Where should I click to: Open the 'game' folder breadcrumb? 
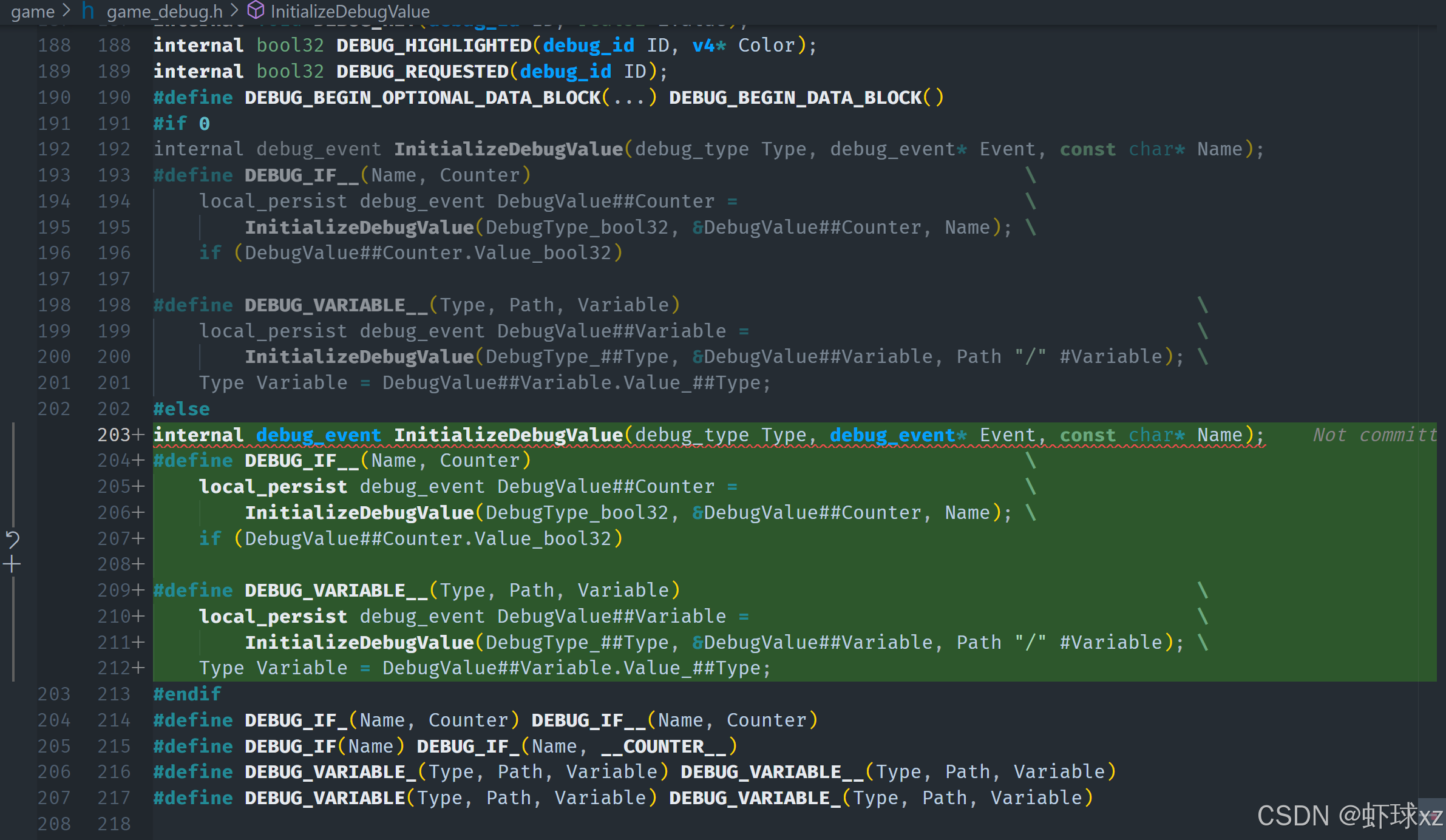coord(33,11)
